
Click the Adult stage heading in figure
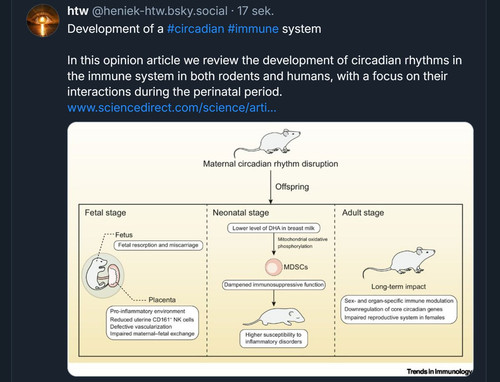point(363,213)
